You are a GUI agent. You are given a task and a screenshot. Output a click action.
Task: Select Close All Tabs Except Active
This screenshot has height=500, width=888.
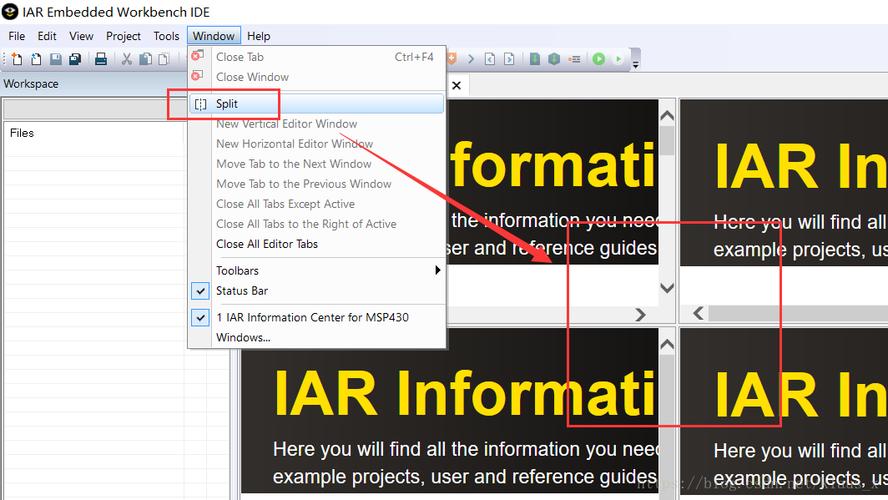285,204
